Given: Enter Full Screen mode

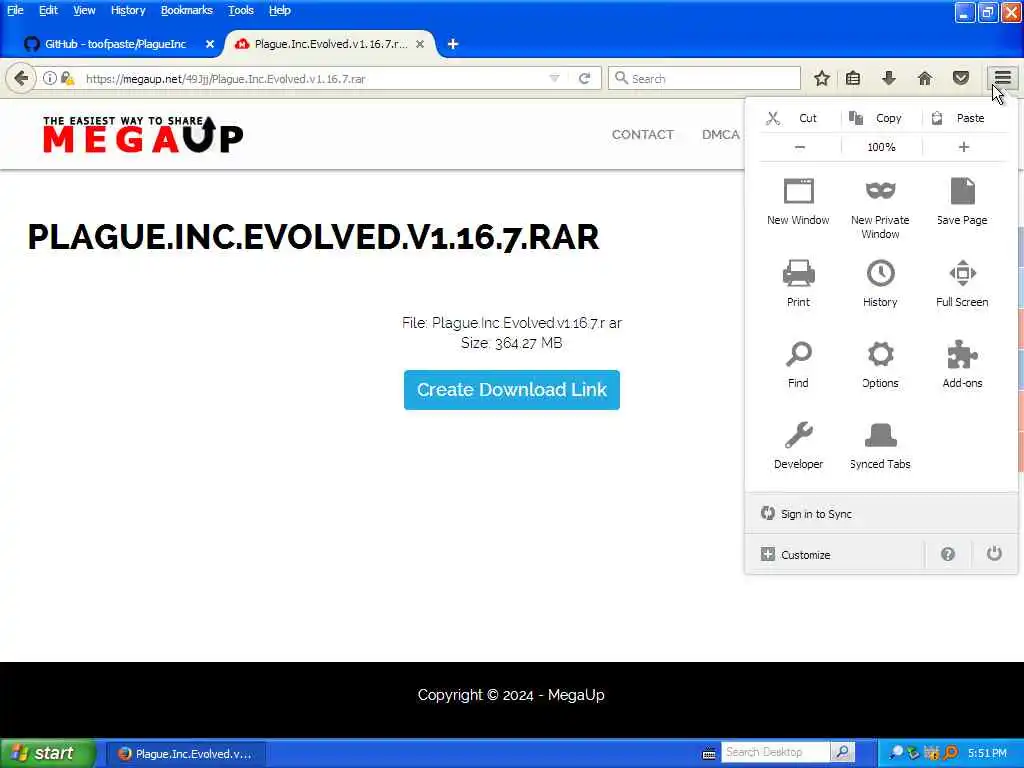Looking at the screenshot, I should click(962, 283).
